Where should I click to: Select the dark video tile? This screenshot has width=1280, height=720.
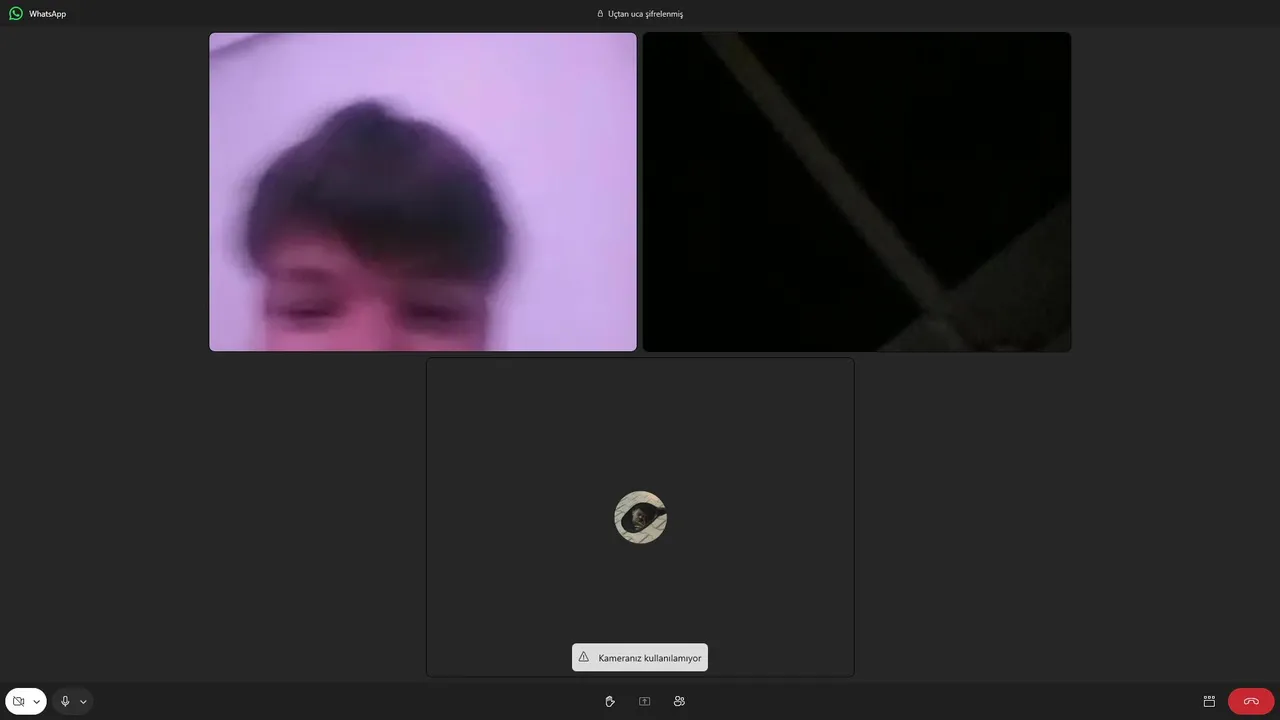857,192
